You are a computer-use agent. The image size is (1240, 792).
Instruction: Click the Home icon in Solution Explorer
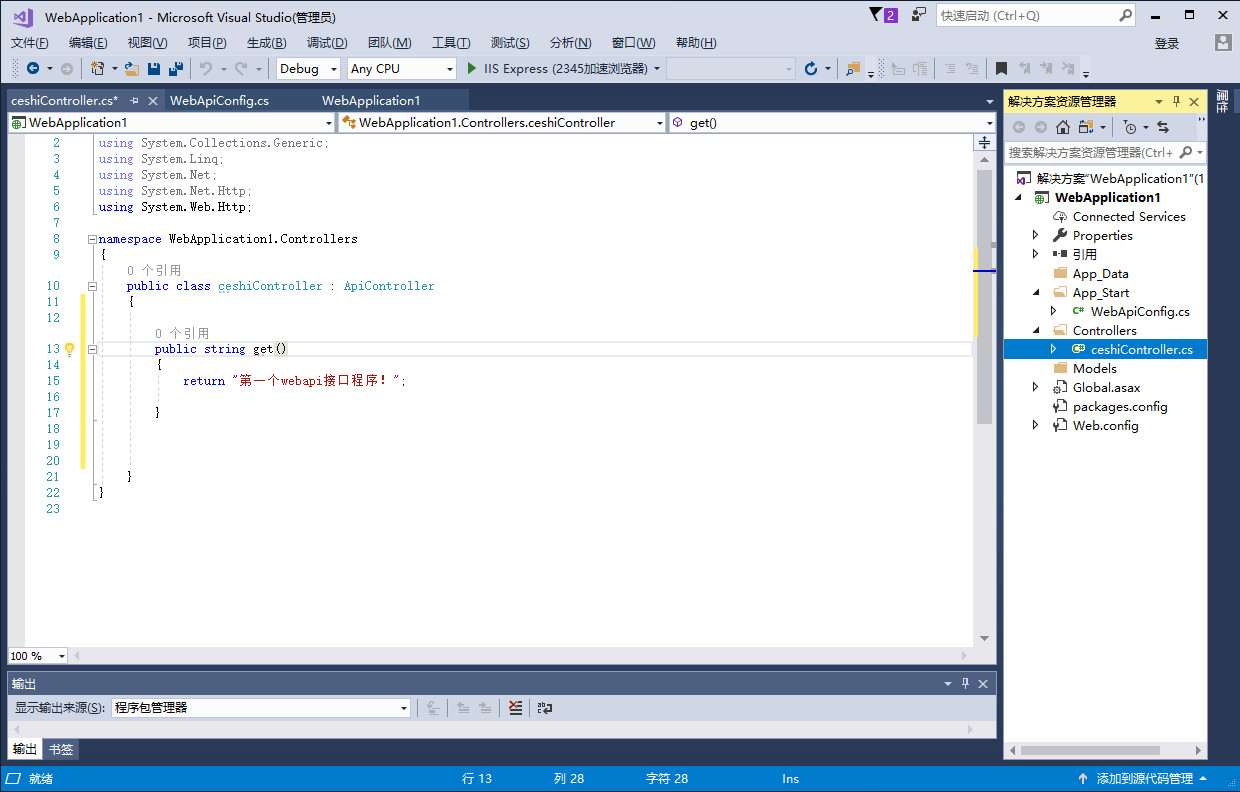(1063, 127)
